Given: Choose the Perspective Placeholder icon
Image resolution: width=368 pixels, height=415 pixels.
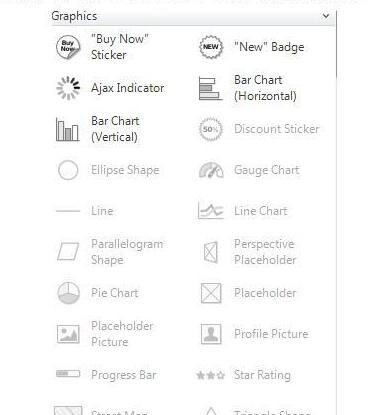Looking at the screenshot, I should coord(211,252).
